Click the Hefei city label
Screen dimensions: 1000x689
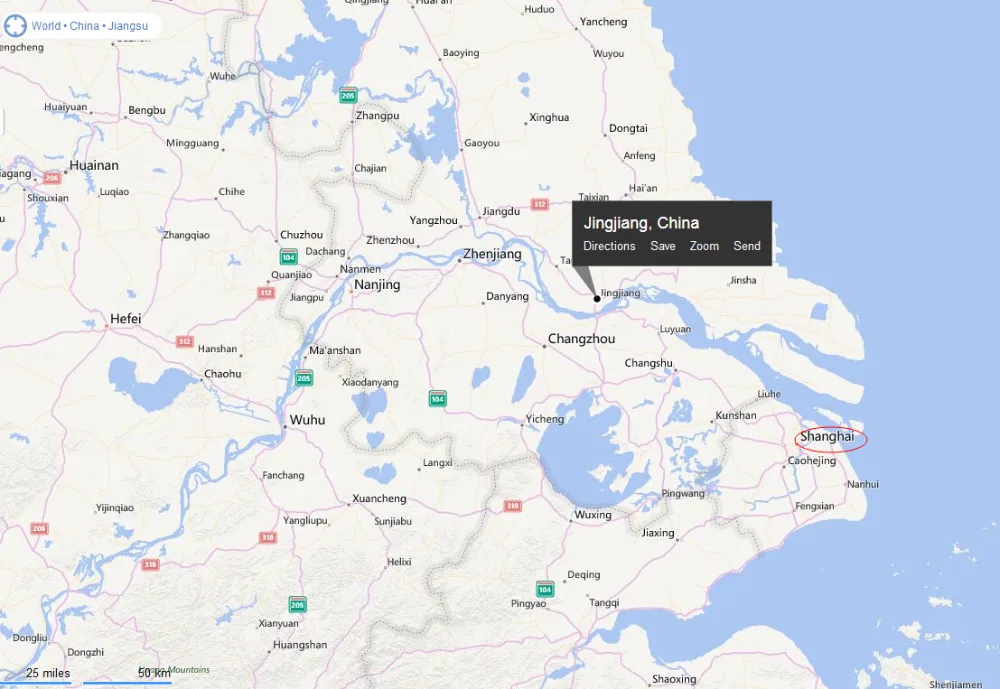(126, 318)
